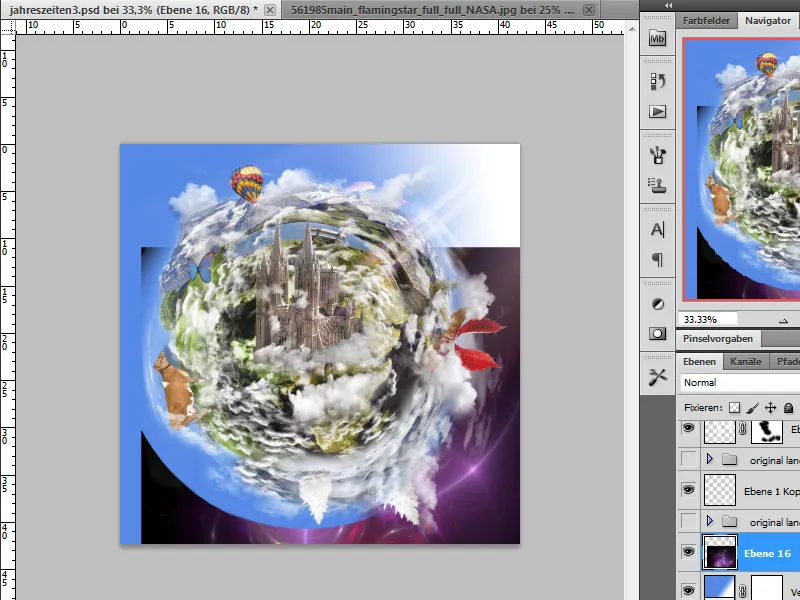The height and width of the screenshot is (600, 800).
Task: Open the Brush panel icon
Action: (657, 155)
